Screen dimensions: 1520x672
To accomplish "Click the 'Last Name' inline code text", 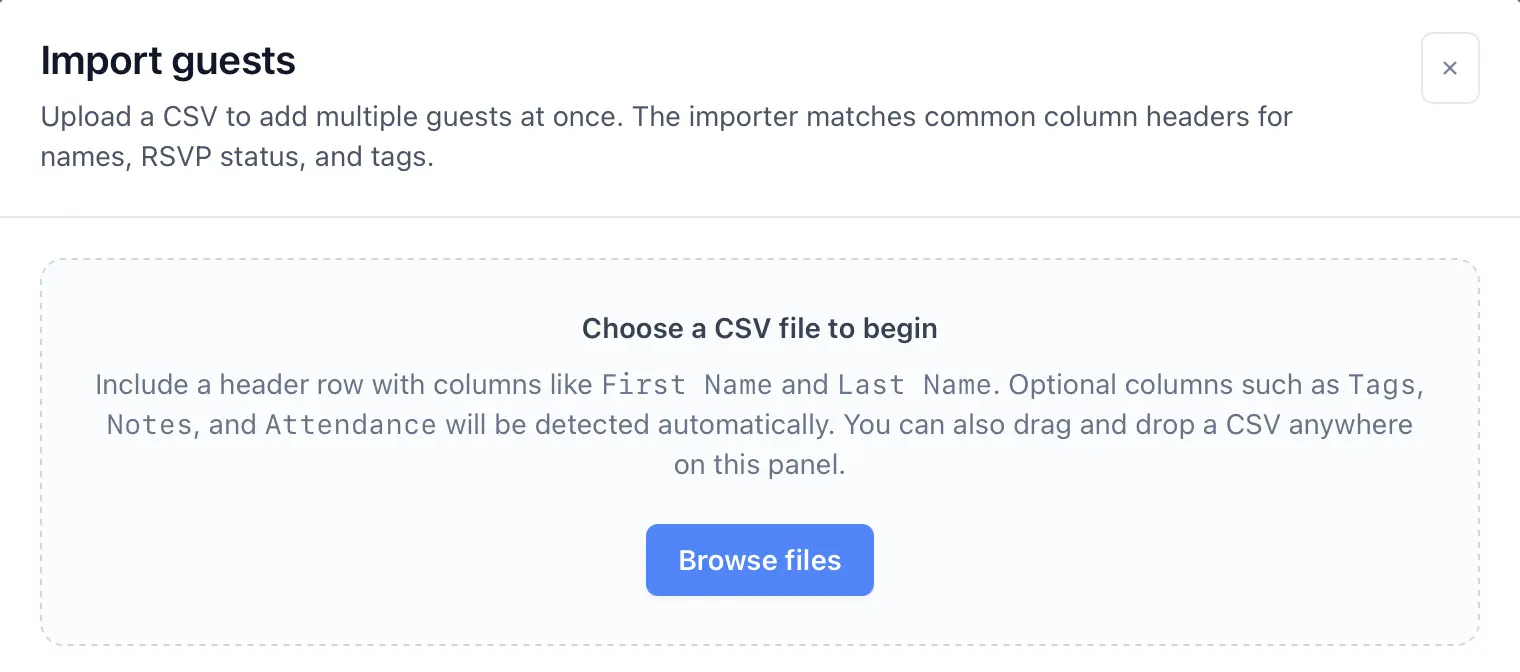I will [x=912, y=385].
